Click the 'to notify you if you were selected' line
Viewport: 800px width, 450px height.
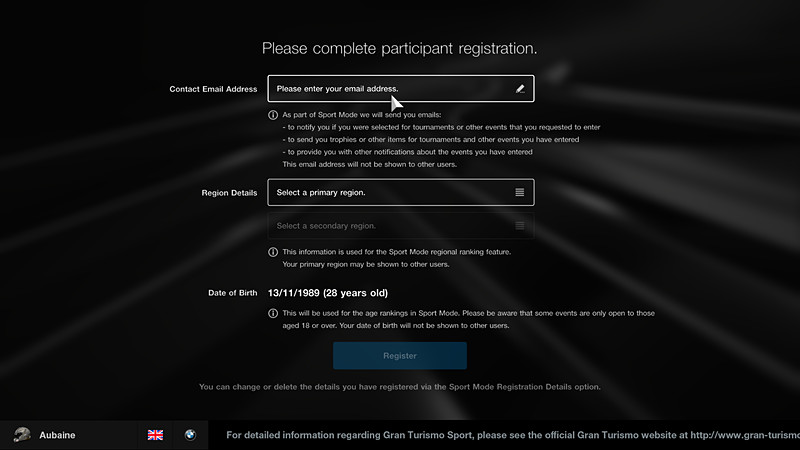tap(441, 127)
